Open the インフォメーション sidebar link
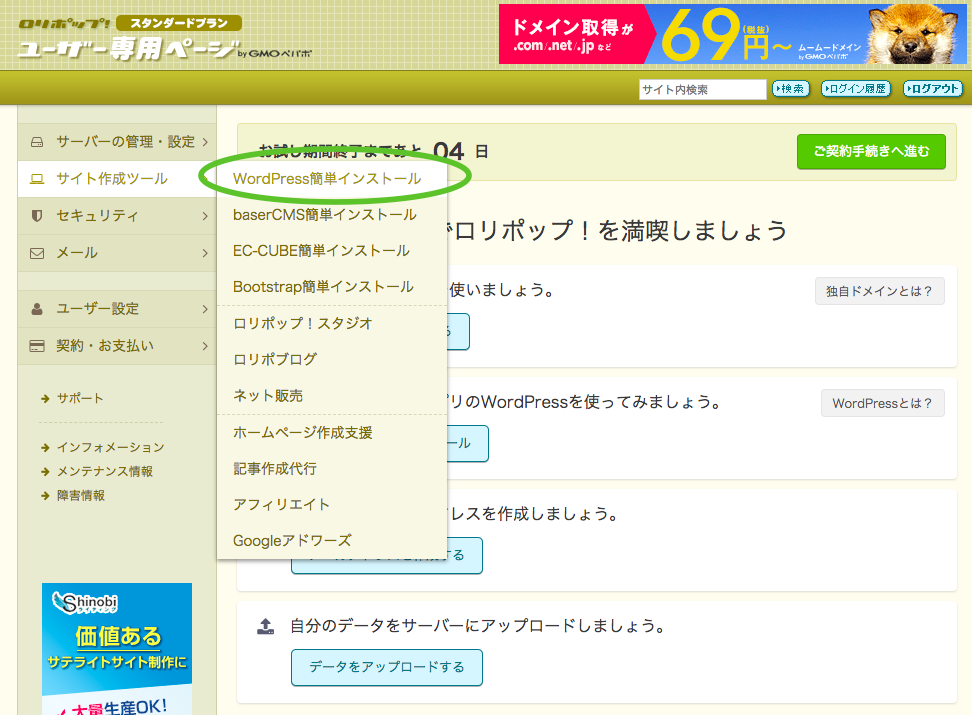The height and width of the screenshot is (715, 972). tap(110, 448)
